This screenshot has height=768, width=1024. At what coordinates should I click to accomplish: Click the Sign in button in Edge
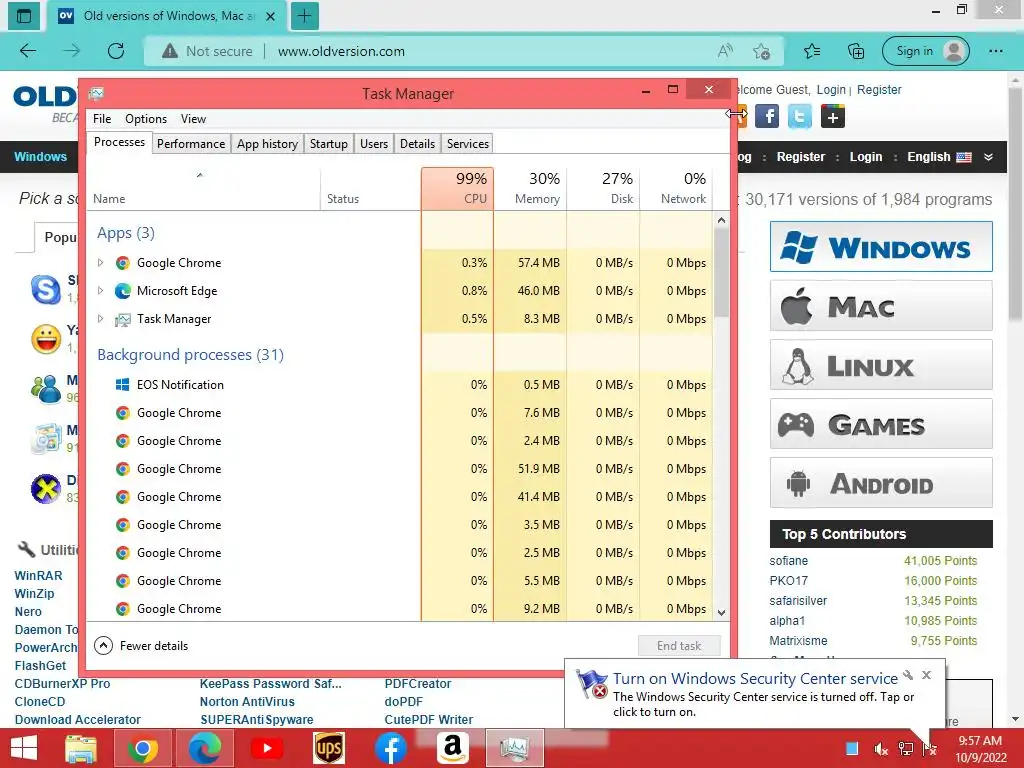[x=925, y=51]
